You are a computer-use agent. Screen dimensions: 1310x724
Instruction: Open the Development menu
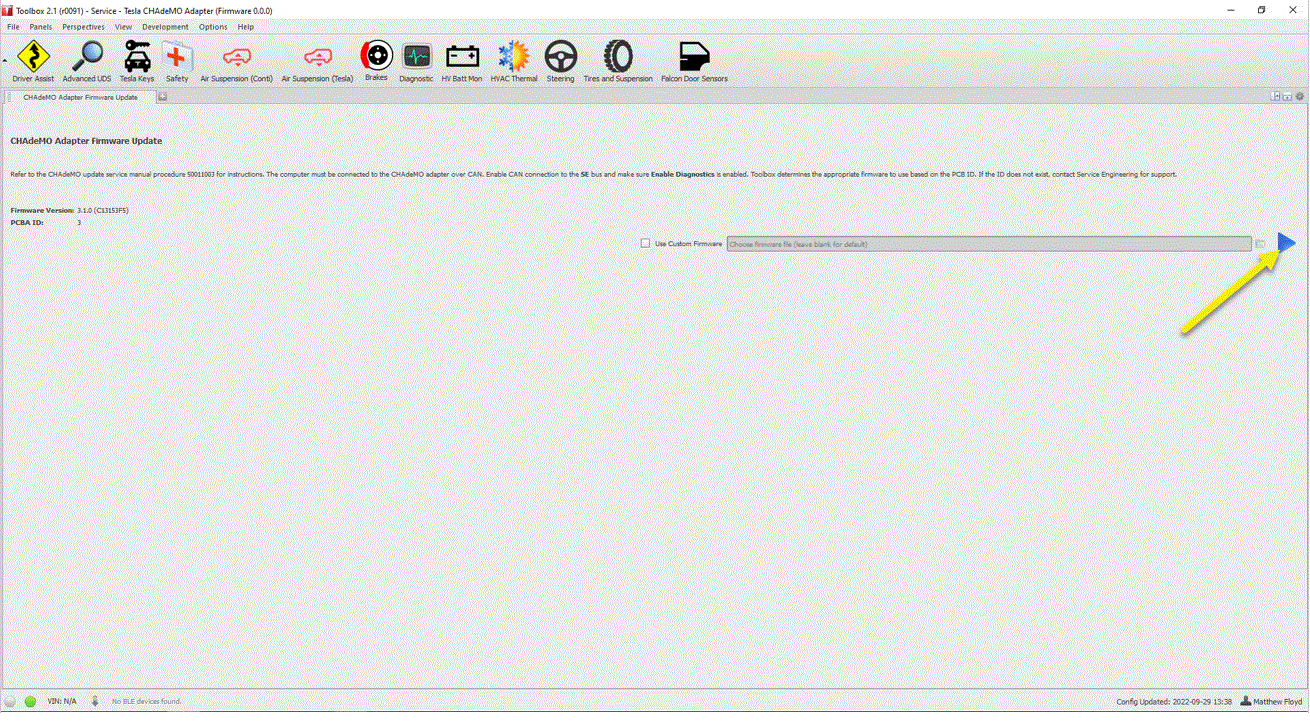[x=165, y=27]
